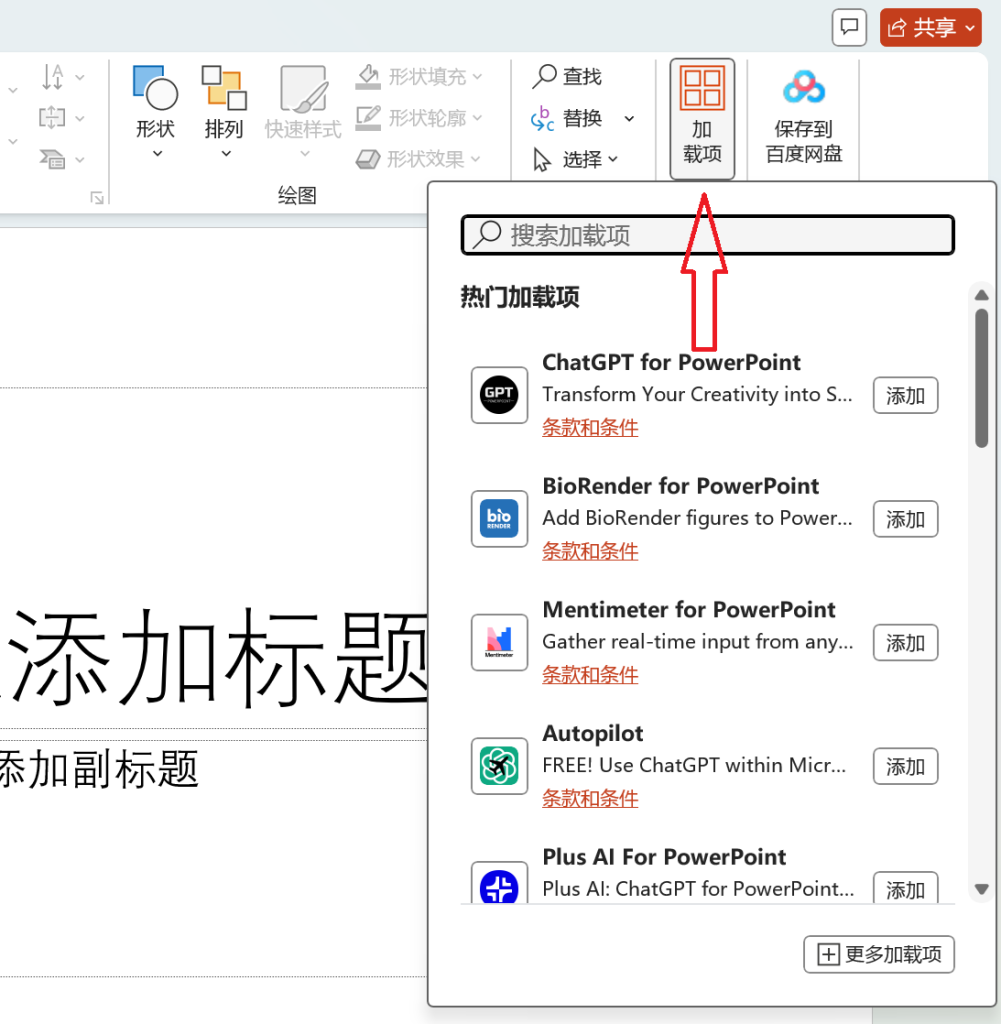Open the Shapes gallery icon
The image size is (1001, 1024).
coord(155,88)
